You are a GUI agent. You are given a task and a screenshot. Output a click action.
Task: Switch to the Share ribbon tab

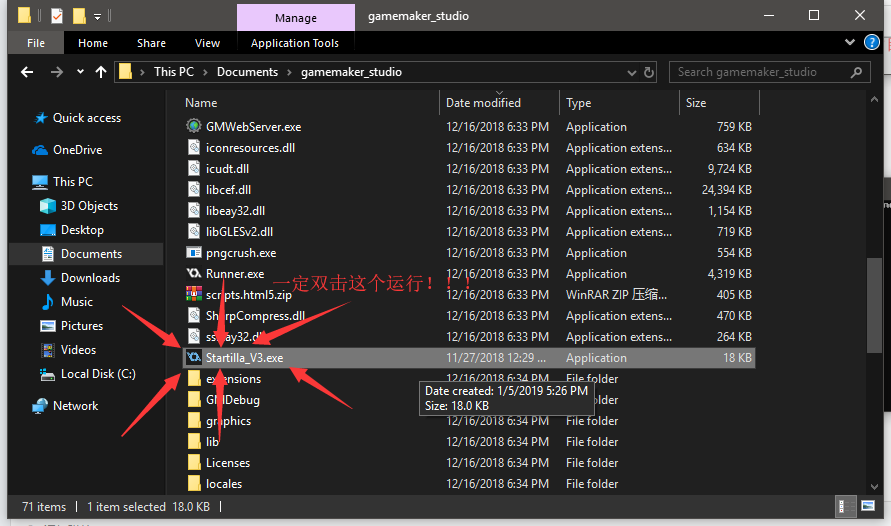pos(151,43)
